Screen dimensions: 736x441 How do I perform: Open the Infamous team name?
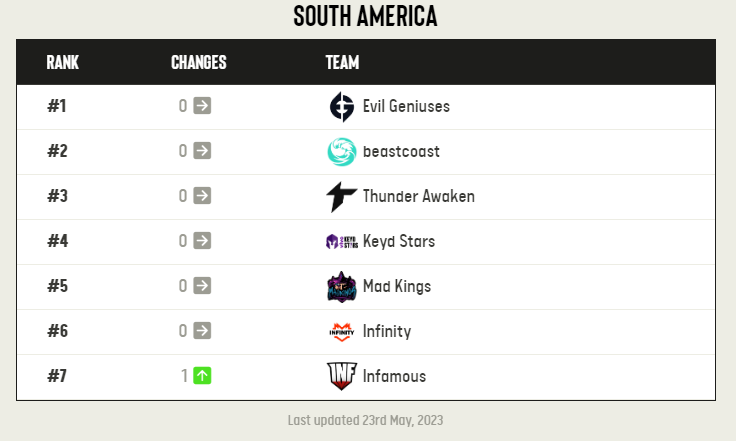[x=394, y=376]
